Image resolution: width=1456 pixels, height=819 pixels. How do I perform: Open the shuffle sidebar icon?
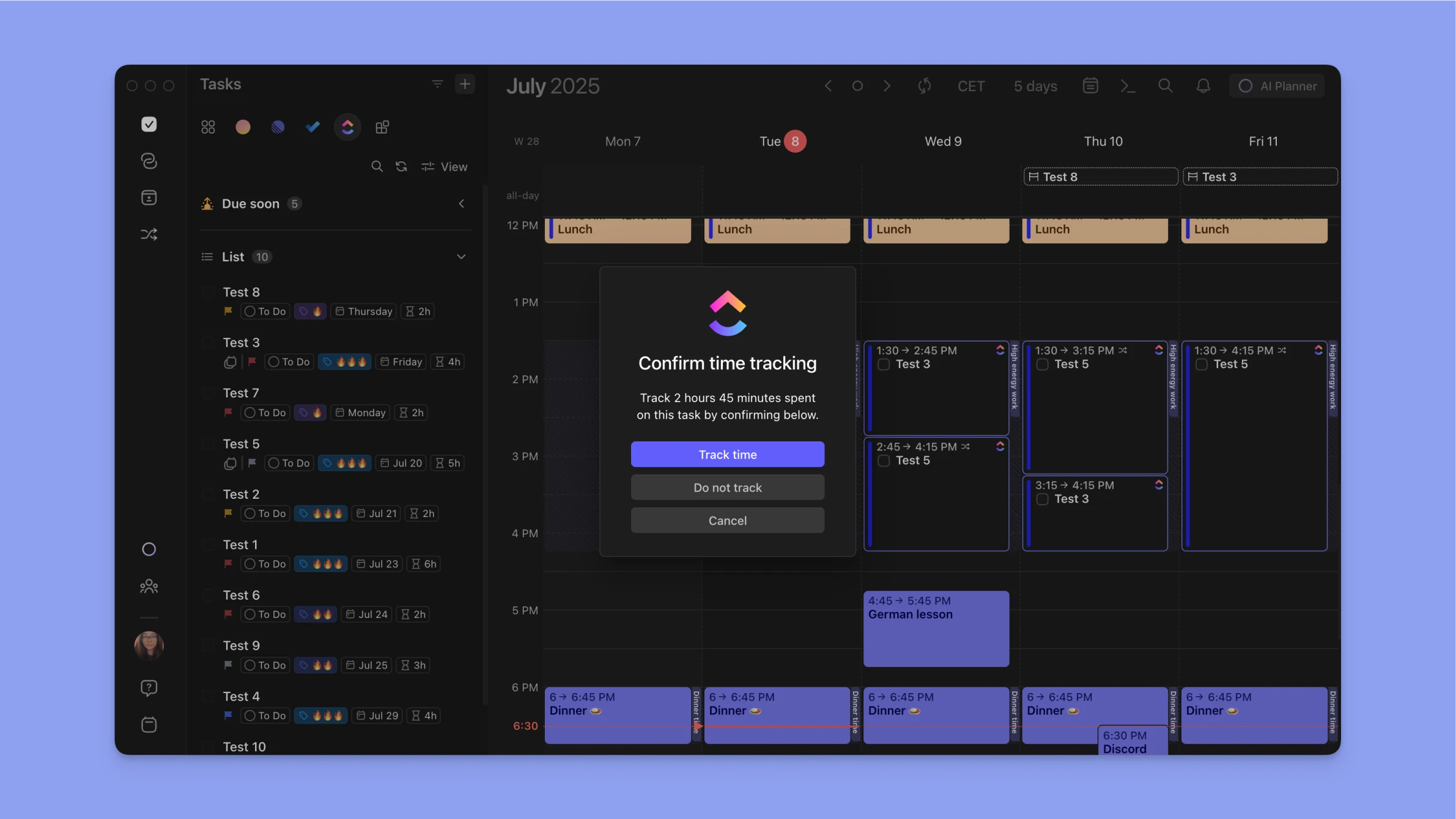point(149,234)
